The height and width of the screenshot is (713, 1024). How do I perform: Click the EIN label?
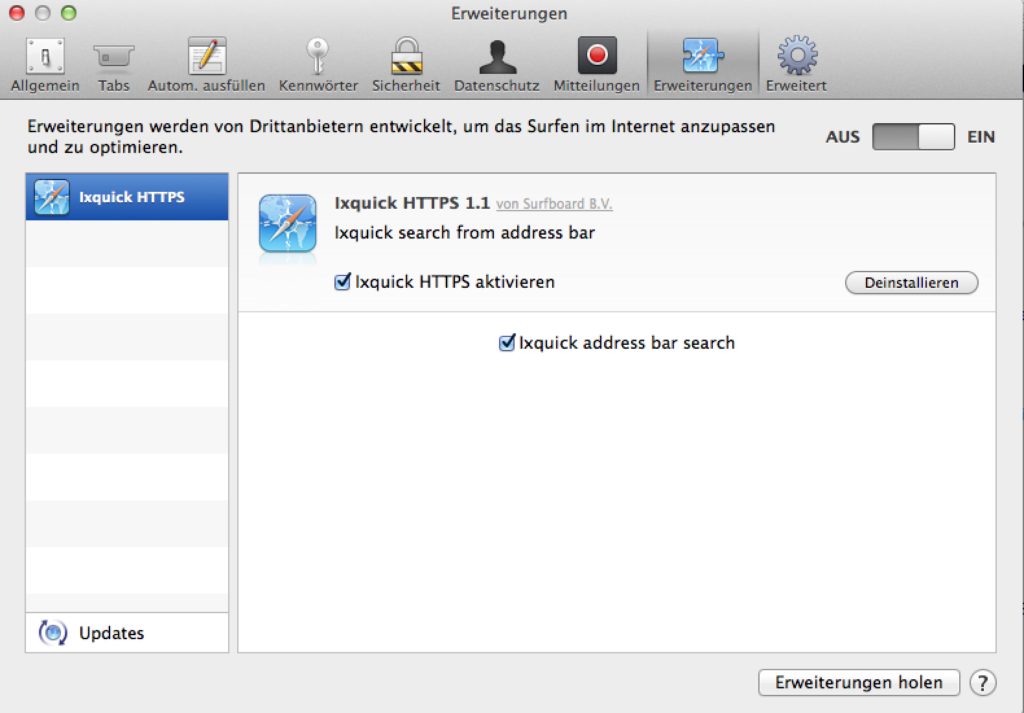coord(981,137)
